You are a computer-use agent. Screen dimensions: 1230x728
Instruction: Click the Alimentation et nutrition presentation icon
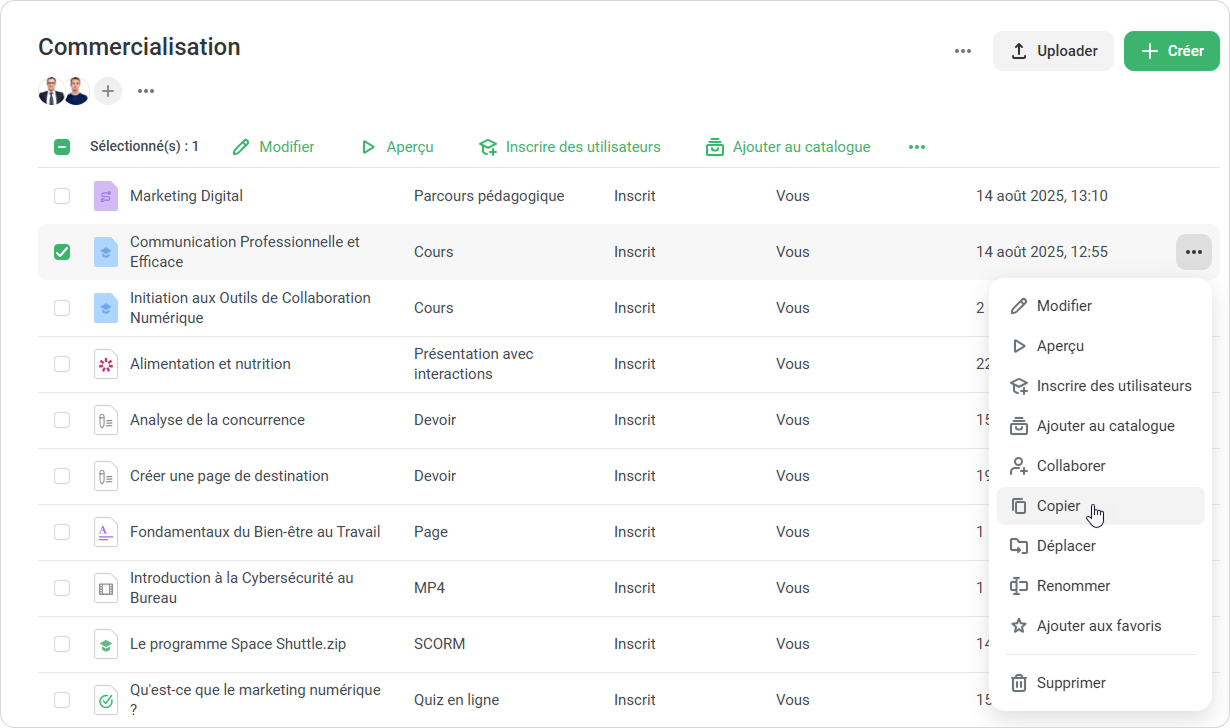(x=106, y=364)
